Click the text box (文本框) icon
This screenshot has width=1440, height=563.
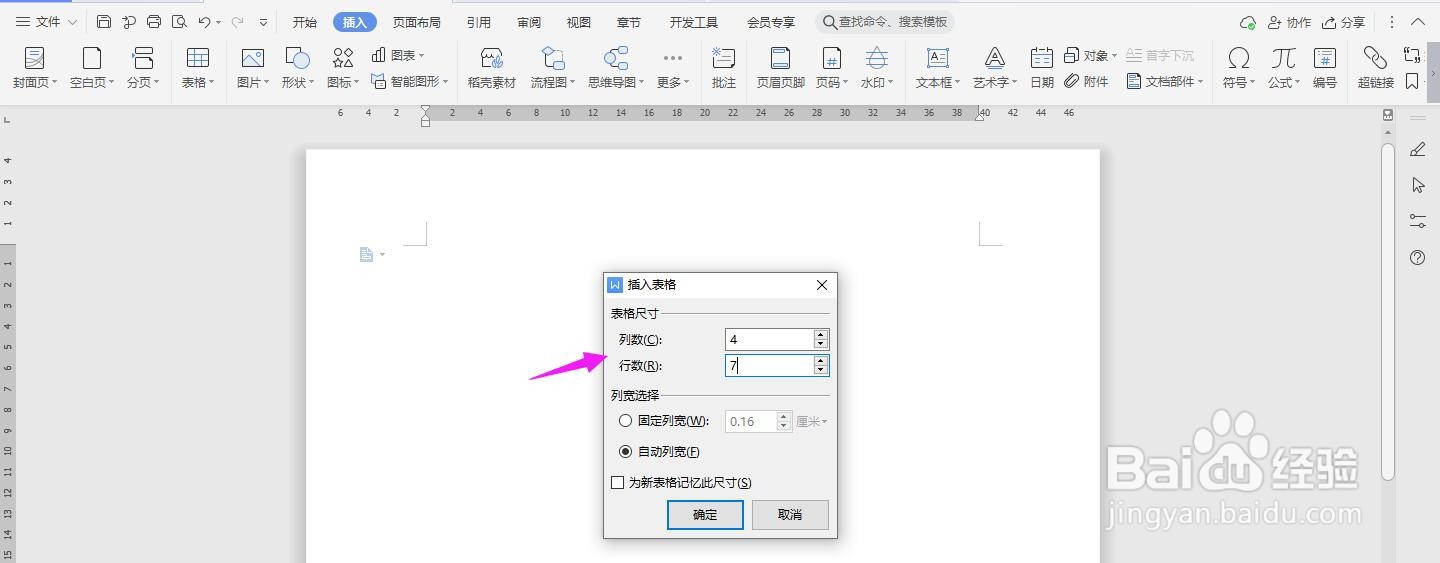[937, 58]
